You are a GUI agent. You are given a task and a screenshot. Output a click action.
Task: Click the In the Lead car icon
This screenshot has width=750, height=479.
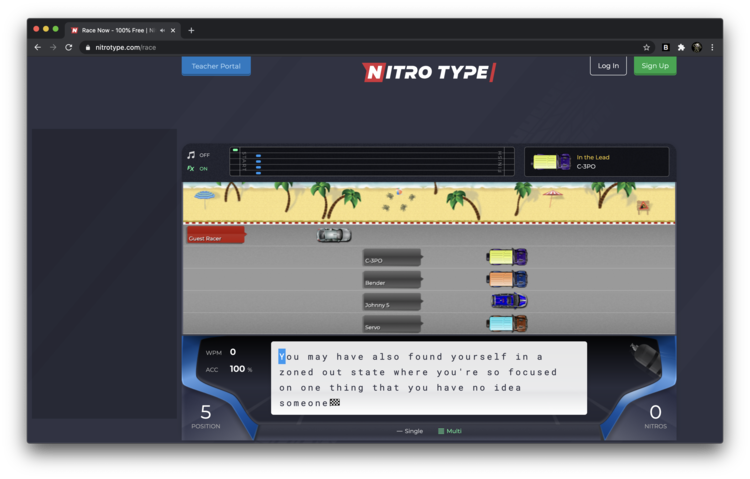click(551, 162)
